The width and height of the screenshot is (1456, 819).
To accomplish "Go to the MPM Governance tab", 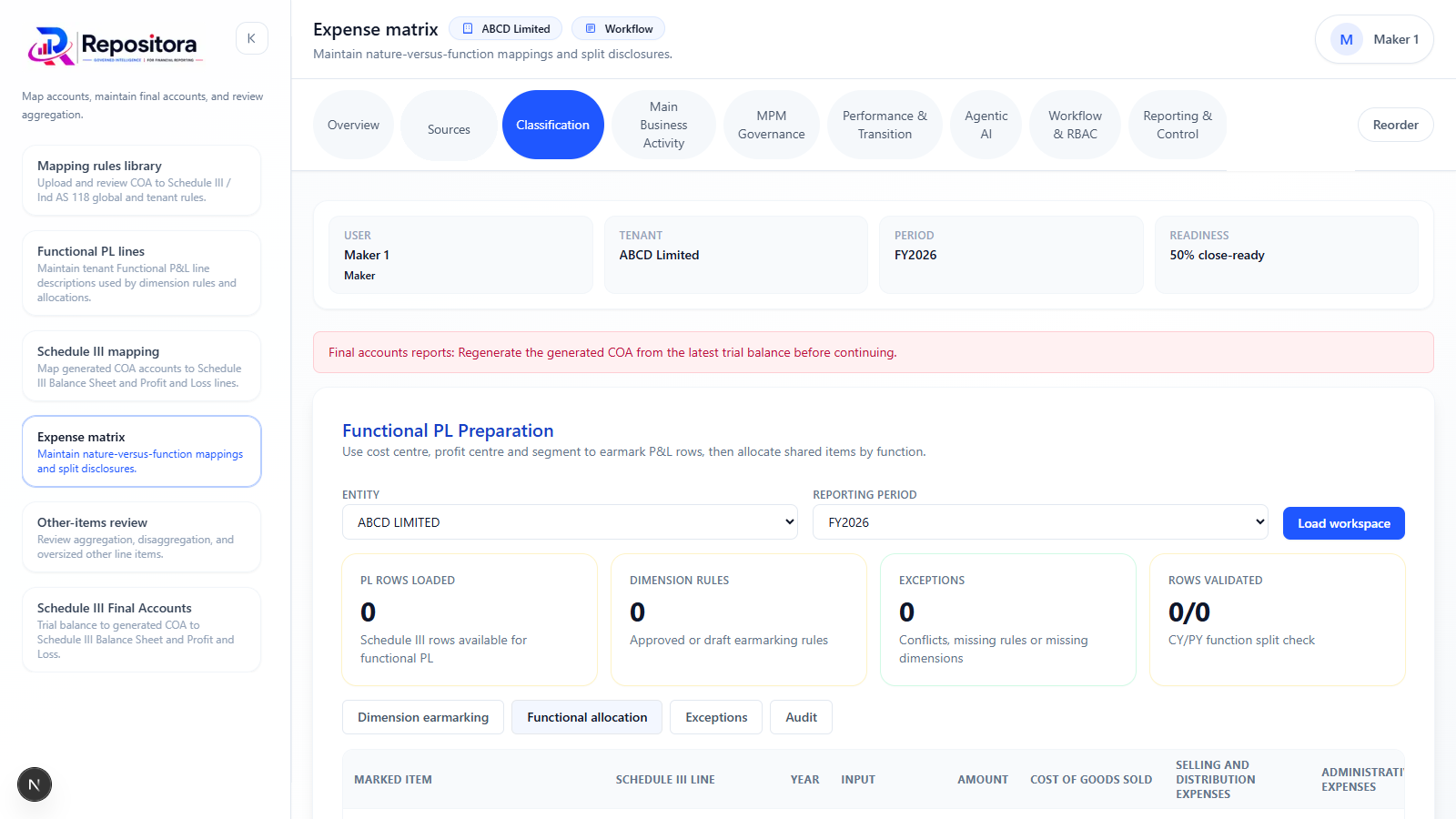I will 771,125.
